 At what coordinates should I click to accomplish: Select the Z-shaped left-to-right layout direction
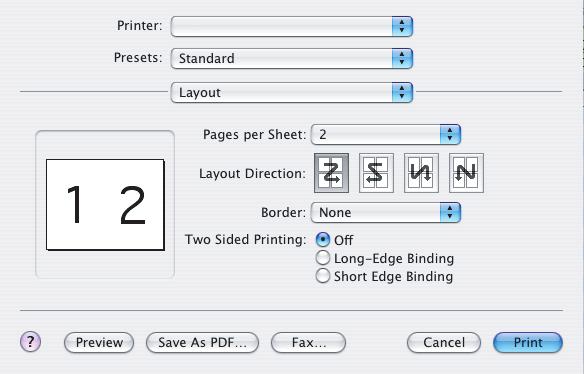pyautogui.click(x=331, y=173)
